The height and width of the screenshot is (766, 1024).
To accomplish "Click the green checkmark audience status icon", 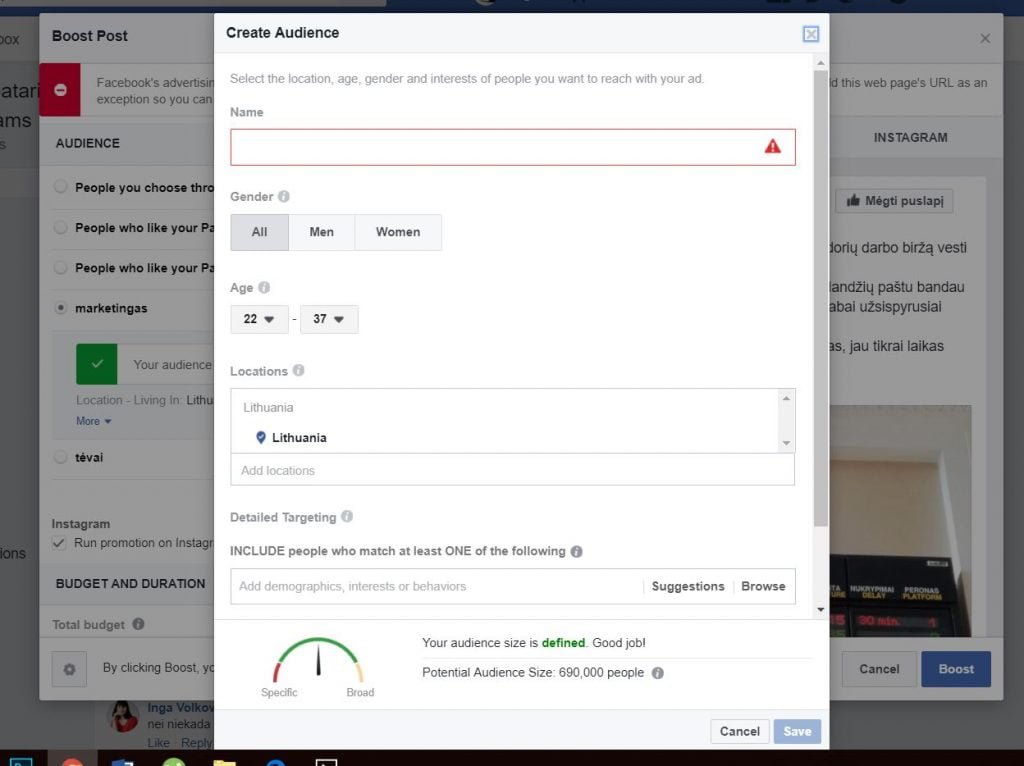I will [x=97, y=364].
